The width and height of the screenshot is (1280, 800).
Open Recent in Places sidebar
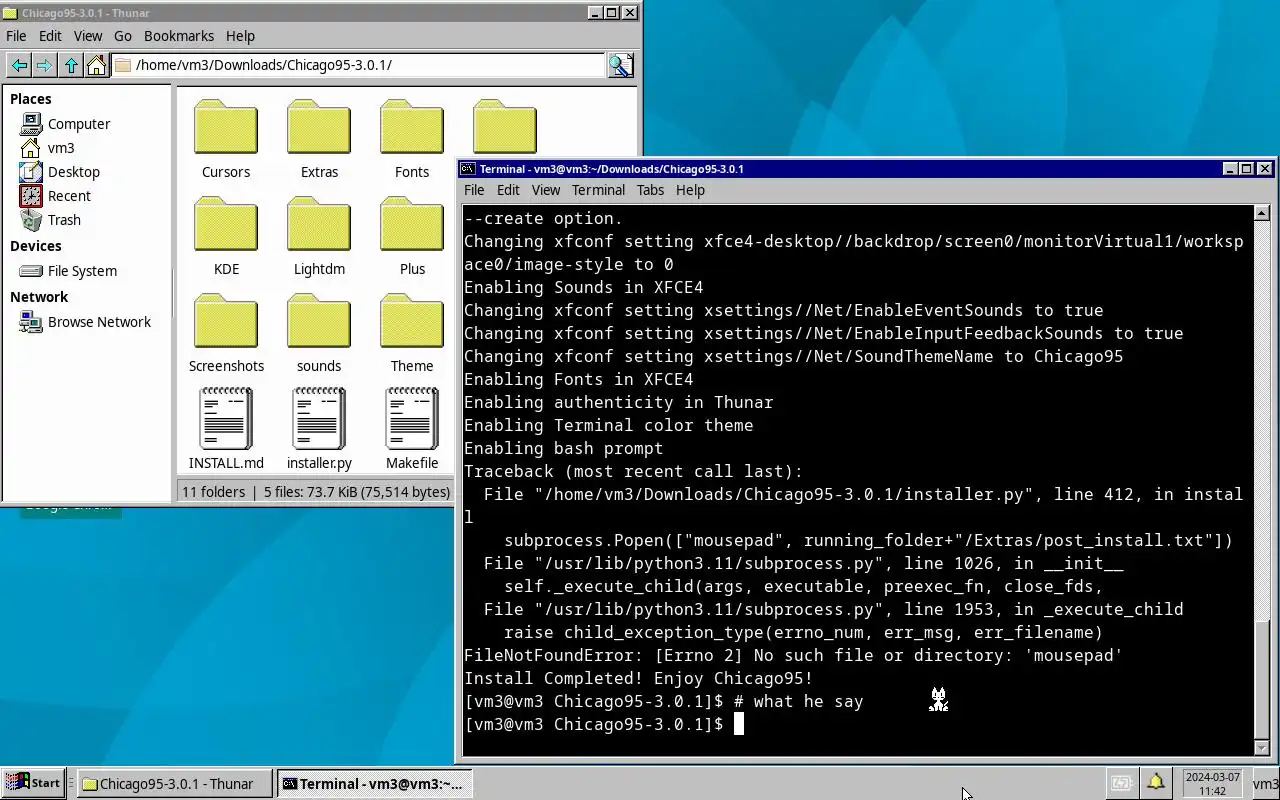click(x=55, y=196)
